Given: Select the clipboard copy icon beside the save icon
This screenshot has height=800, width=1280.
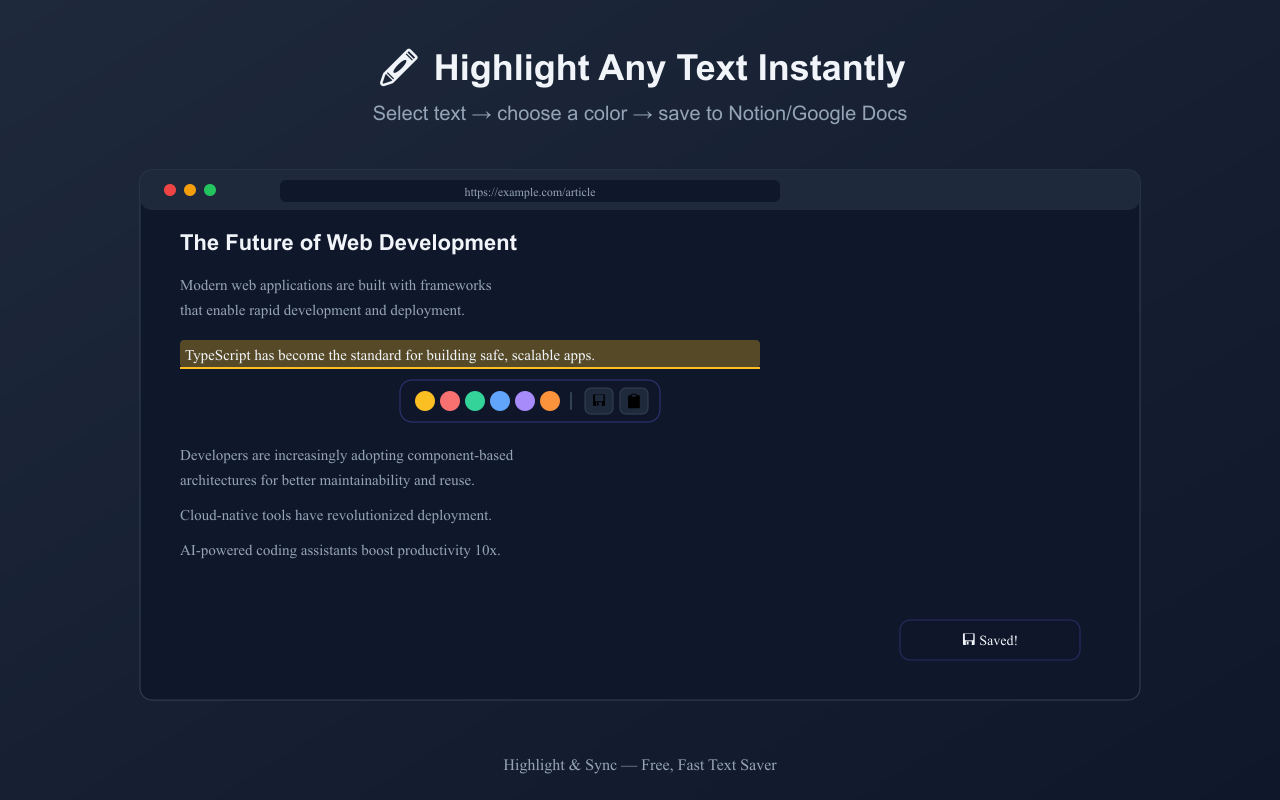Looking at the screenshot, I should (633, 400).
